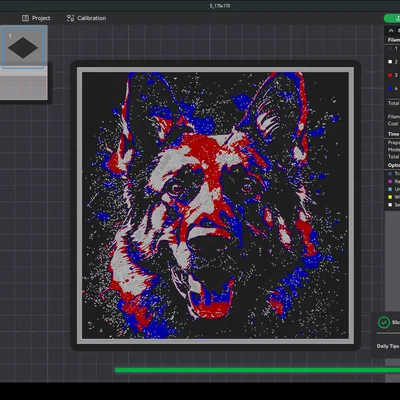400x400 pixels.
Task: Click the green export button at top right
Action: [392, 18]
